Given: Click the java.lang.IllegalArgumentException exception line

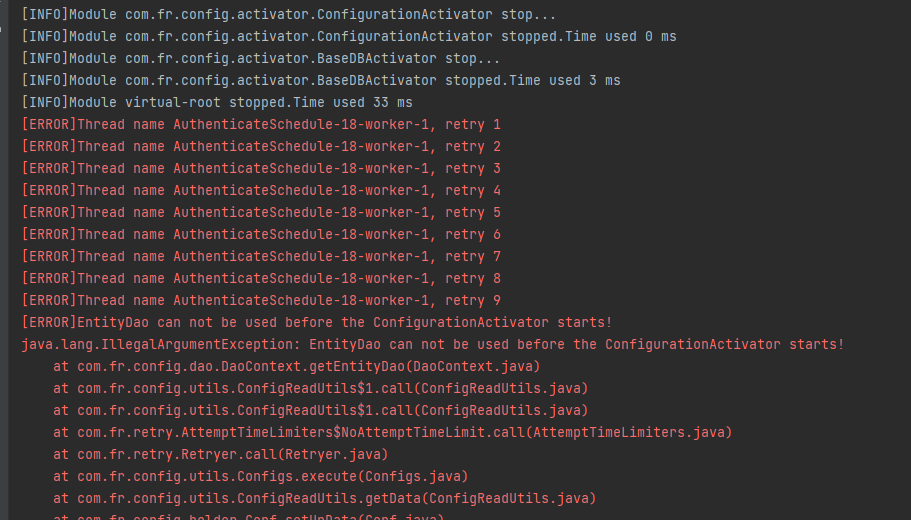Looking at the screenshot, I should click(x=432, y=345).
